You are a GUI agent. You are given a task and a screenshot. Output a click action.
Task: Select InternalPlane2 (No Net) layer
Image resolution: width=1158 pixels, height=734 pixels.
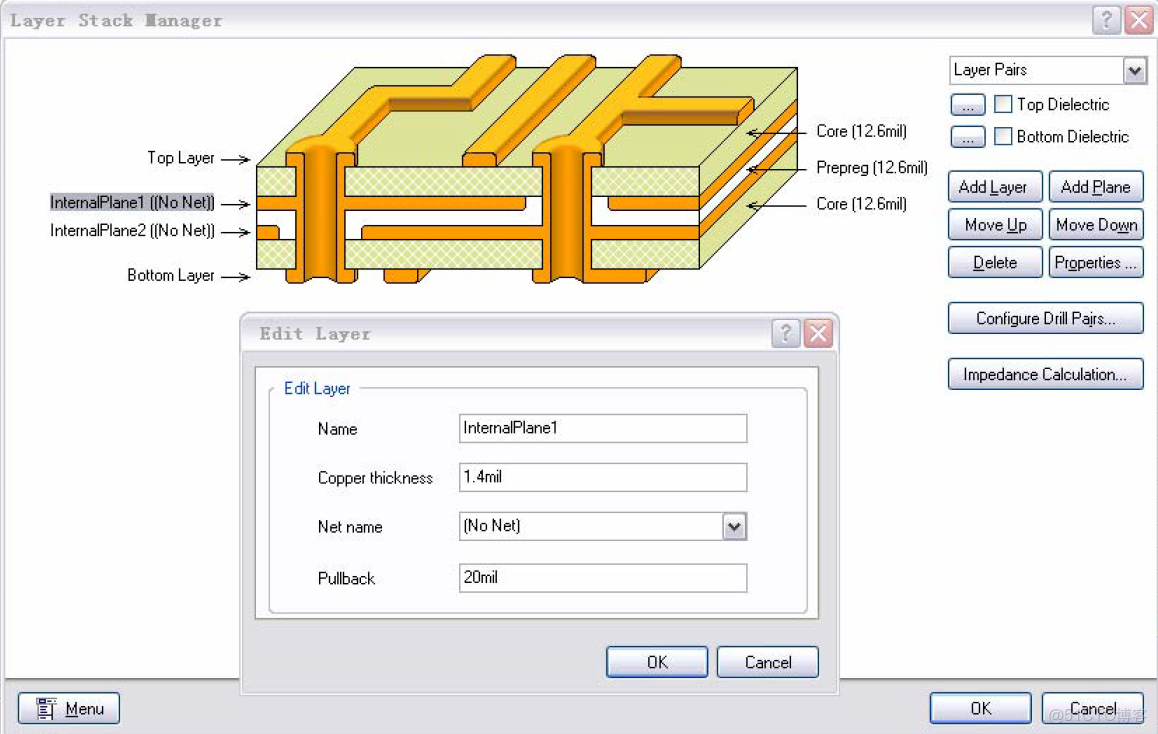tap(132, 230)
